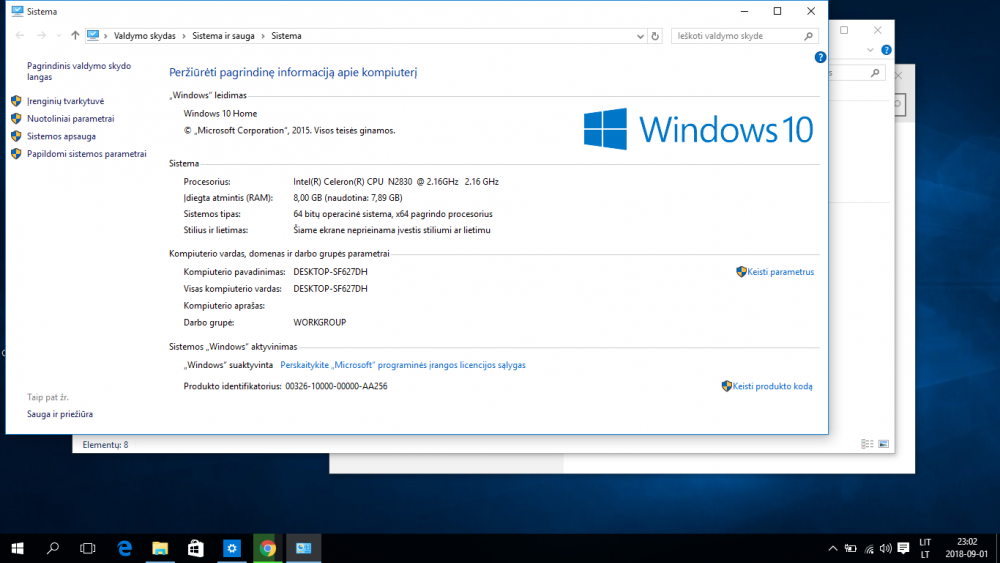
Task: Select Sistema breadcrumb item
Action: [286, 36]
